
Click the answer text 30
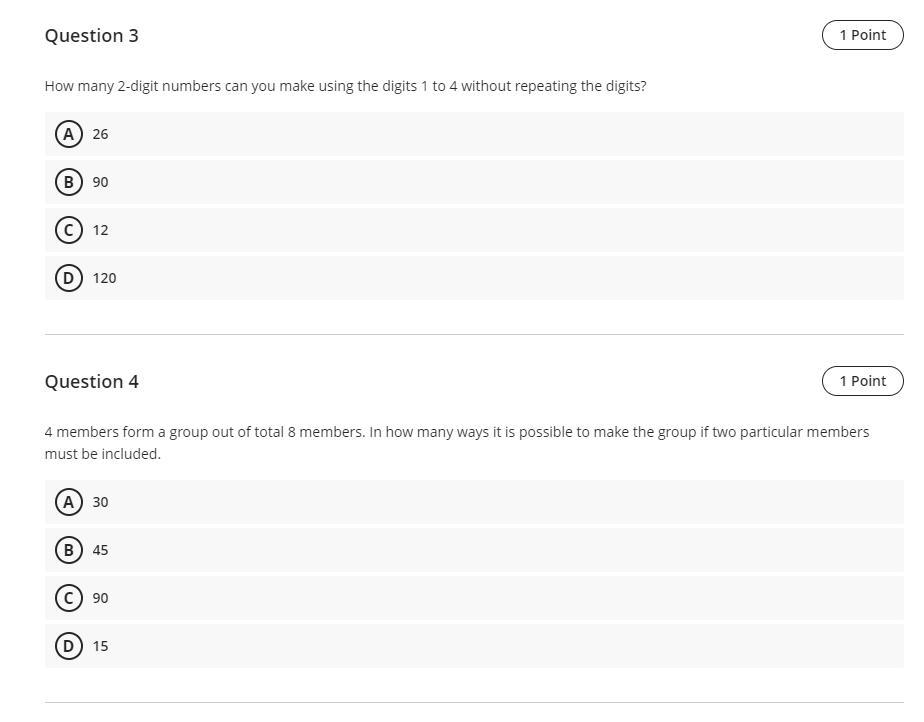pos(100,502)
